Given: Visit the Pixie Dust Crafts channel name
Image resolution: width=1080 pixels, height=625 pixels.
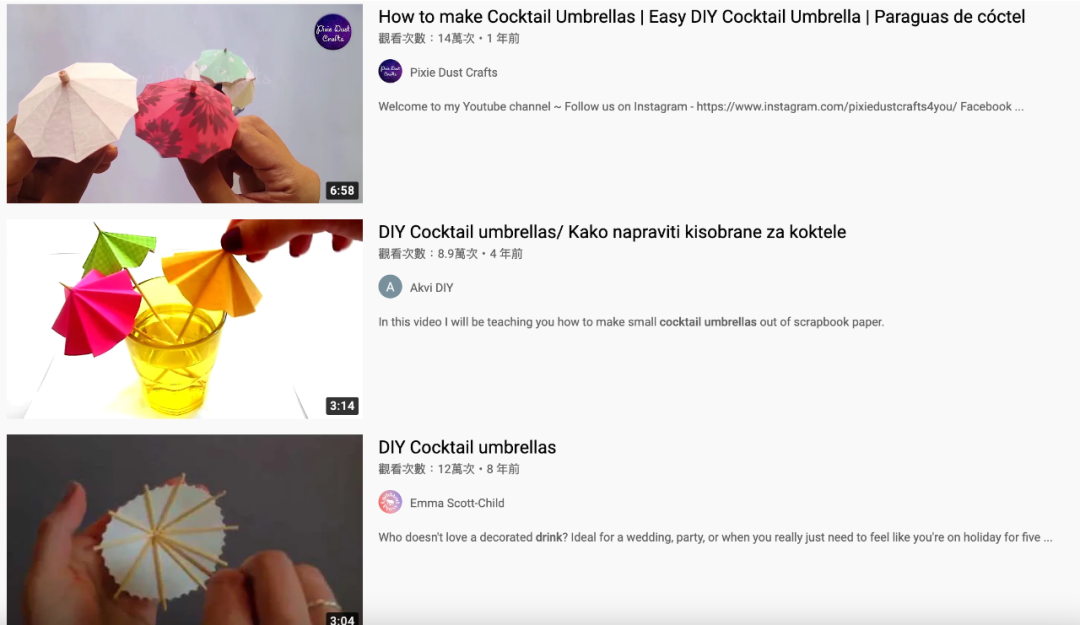Looking at the screenshot, I should pyautogui.click(x=453, y=72).
